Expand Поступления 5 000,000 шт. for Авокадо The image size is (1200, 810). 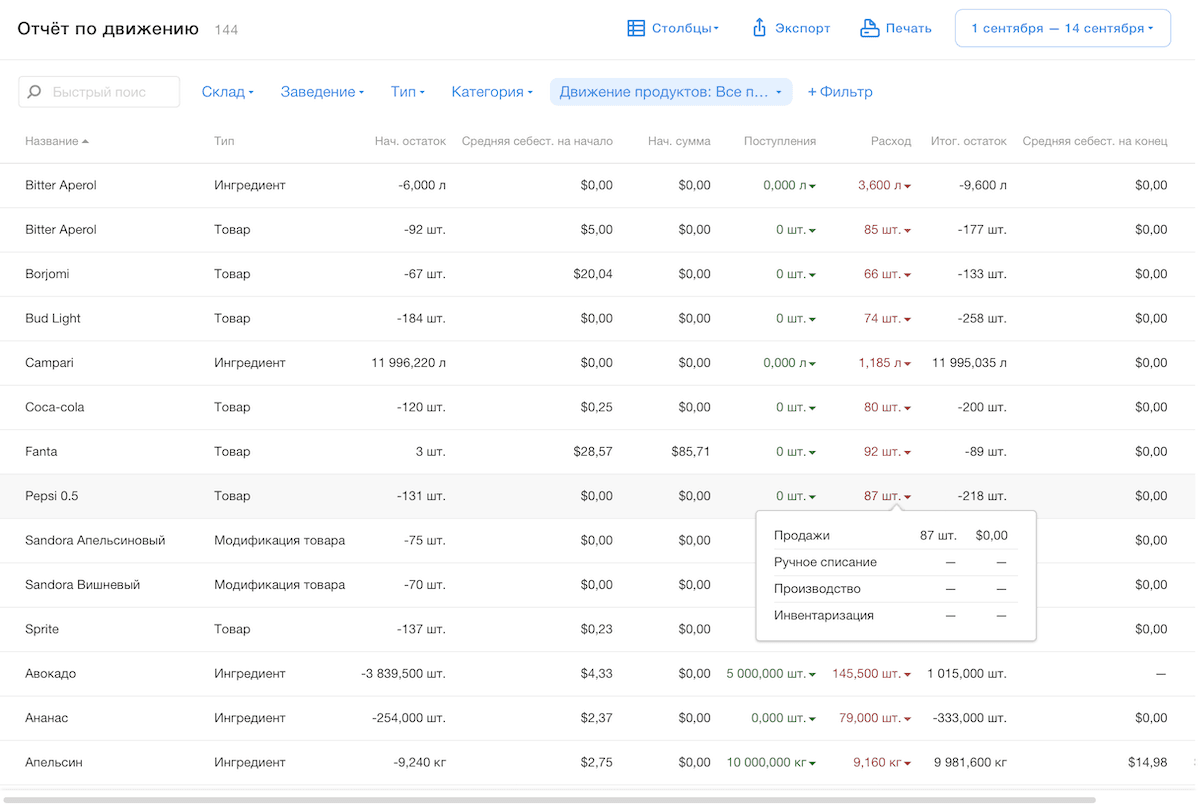772,674
